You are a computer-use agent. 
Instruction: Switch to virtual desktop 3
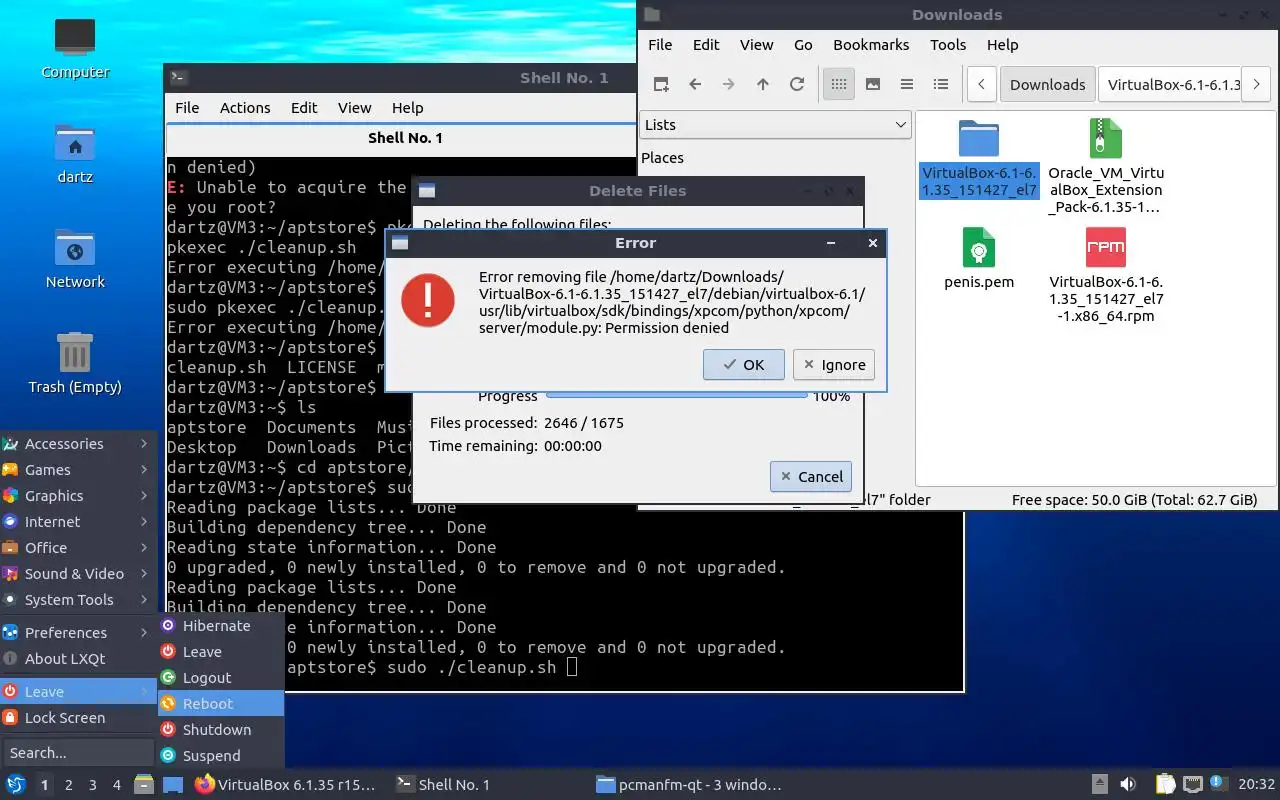point(92,785)
